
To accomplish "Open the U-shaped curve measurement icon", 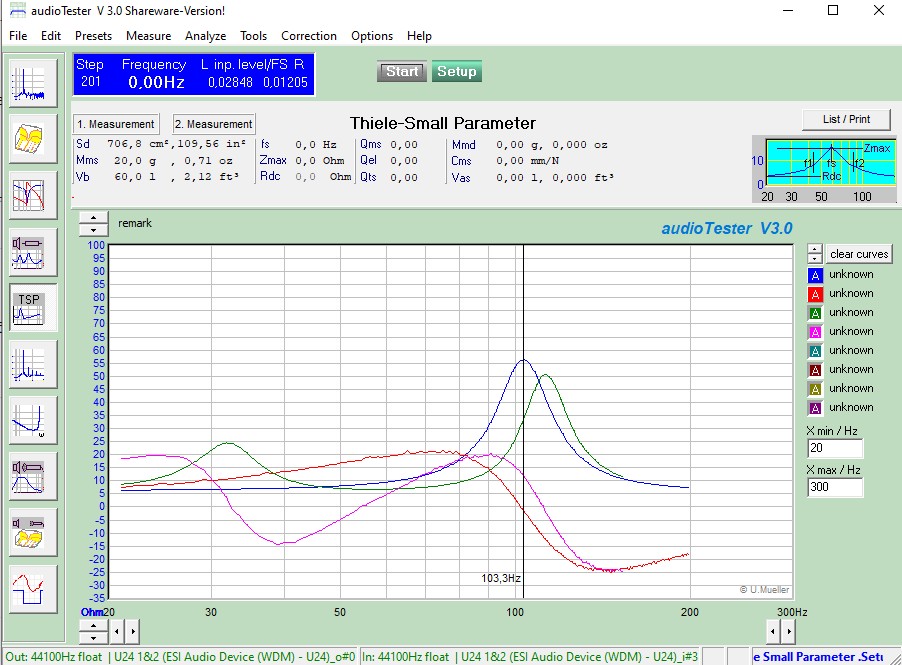I will click(x=33, y=421).
